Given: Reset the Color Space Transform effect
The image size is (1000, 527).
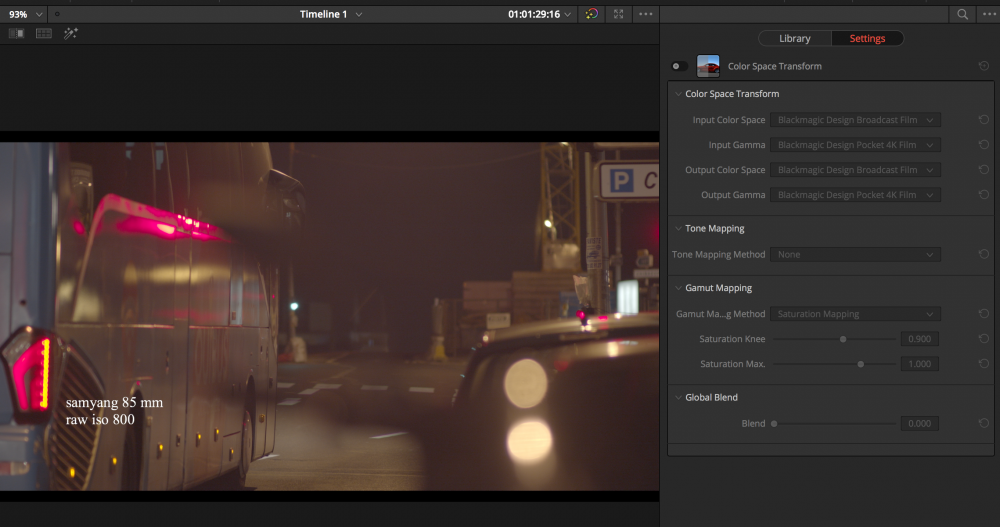Looking at the screenshot, I should (984, 66).
